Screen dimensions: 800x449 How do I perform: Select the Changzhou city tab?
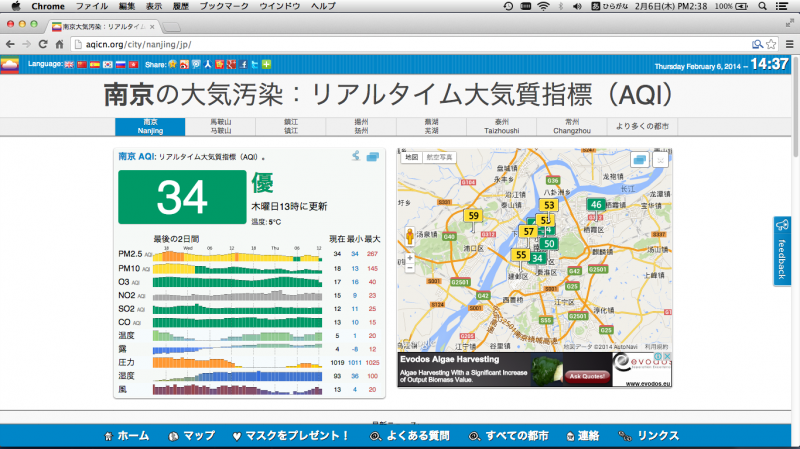coord(571,126)
